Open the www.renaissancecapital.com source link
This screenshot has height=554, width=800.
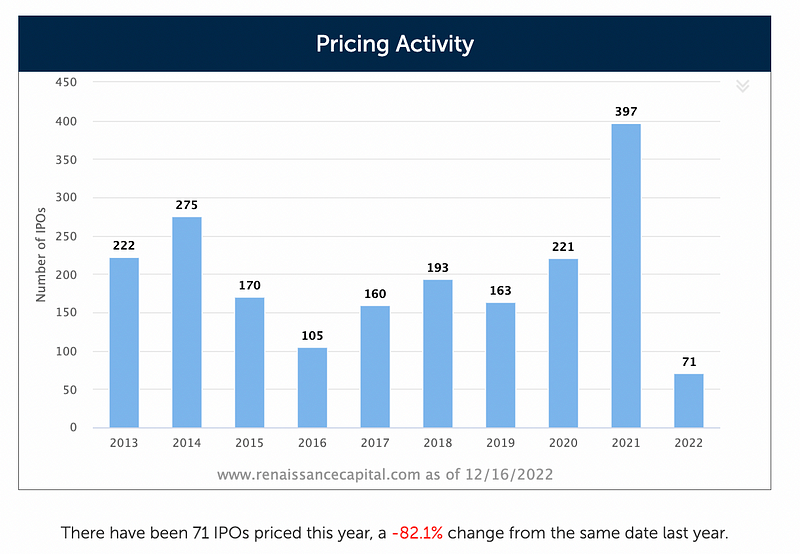(x=318, y=474)
